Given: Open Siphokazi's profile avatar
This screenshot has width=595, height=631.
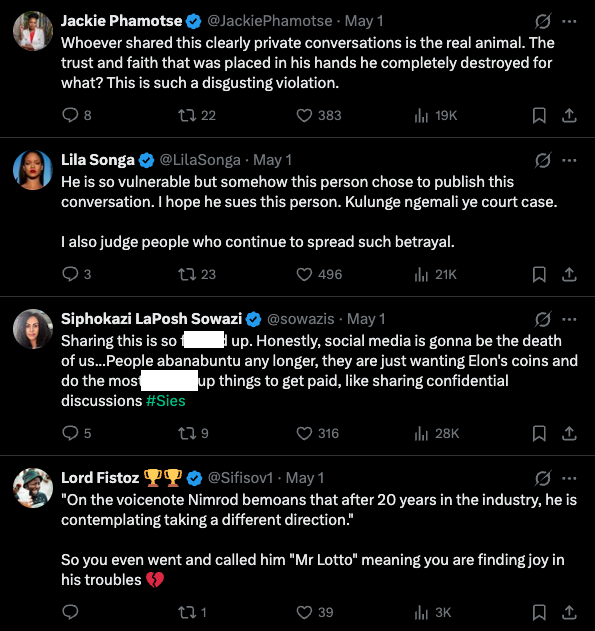Looking at the screenshot, I should [x=33, y=329].
